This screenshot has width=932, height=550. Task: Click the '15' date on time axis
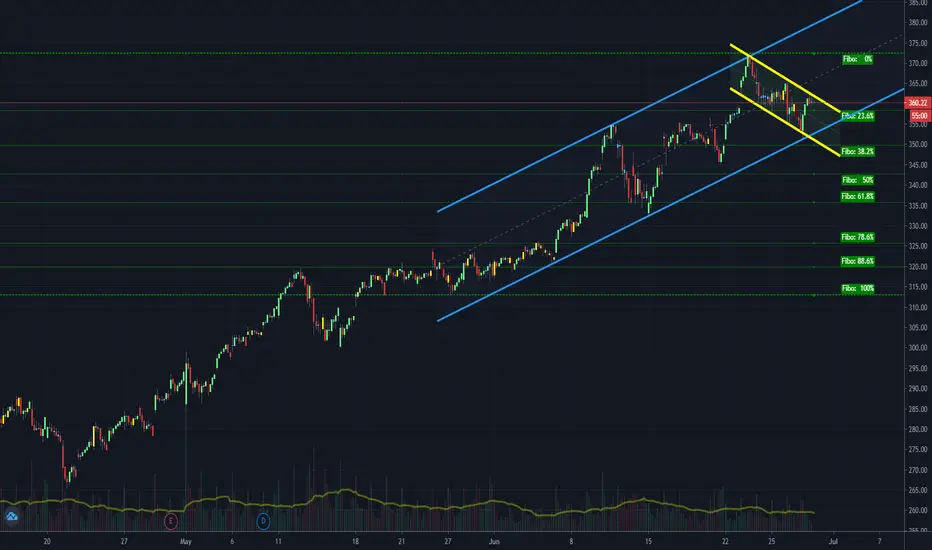[x=648, y=542]
